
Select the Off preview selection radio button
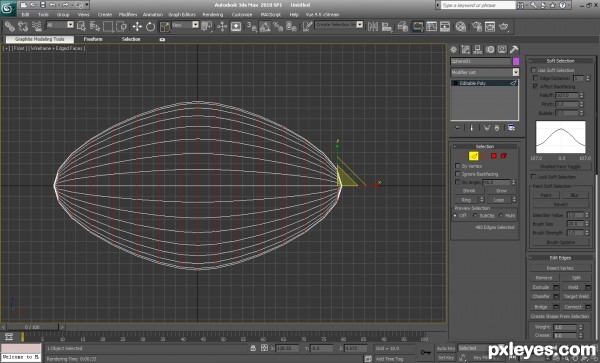click(455, 216)
